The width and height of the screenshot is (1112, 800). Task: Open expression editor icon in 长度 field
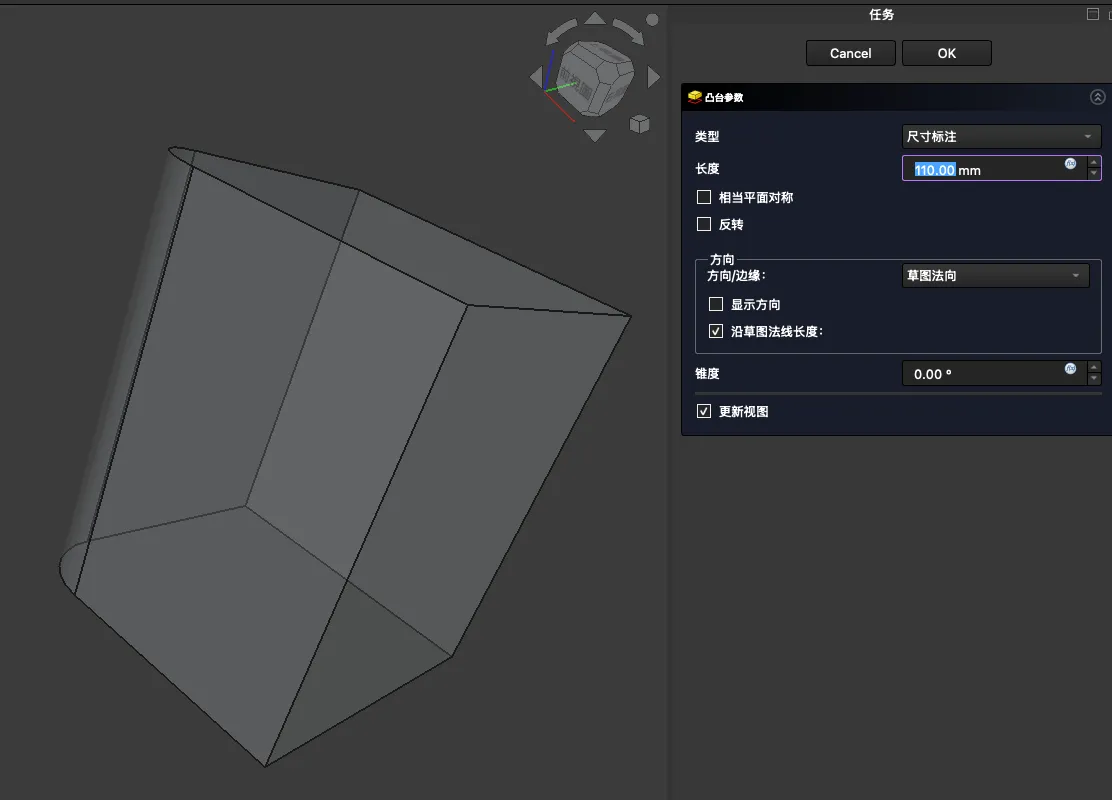click(1070, 164)
